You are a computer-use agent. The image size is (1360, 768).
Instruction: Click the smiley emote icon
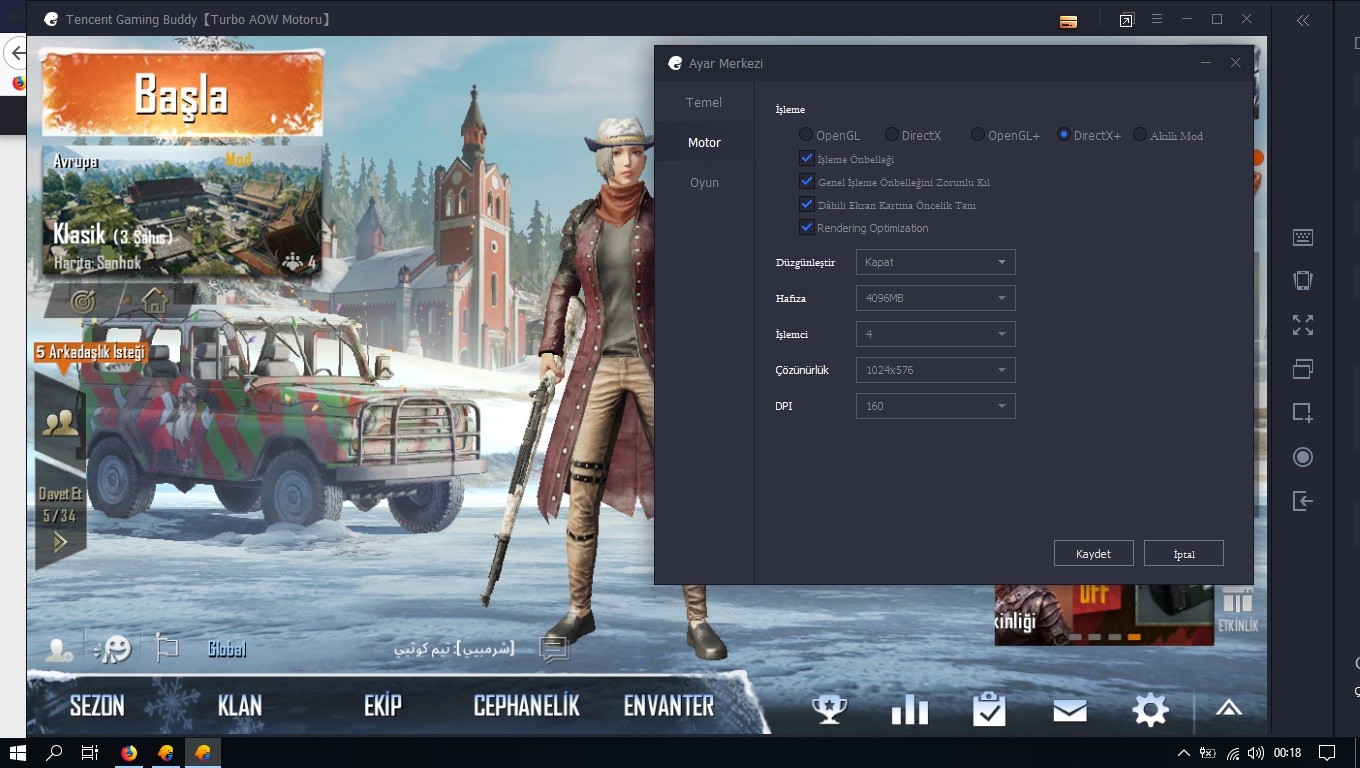coord(112,648)
